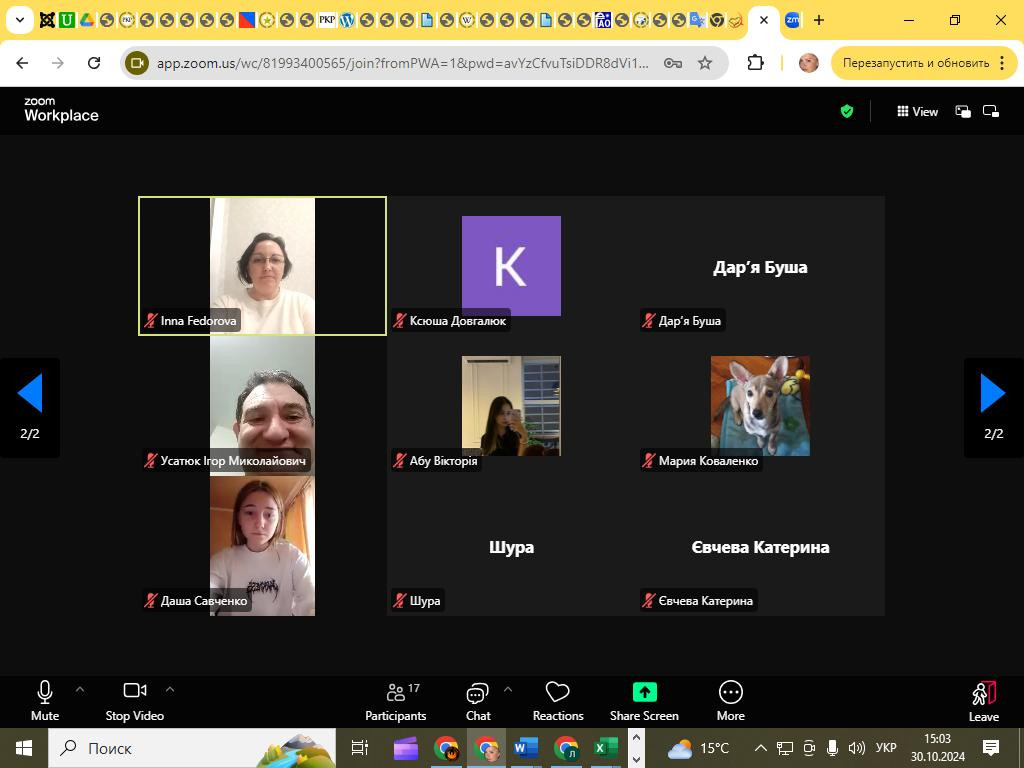Open the Chat panel
This screenshot has height=768, width=1024.
(478, 700)
